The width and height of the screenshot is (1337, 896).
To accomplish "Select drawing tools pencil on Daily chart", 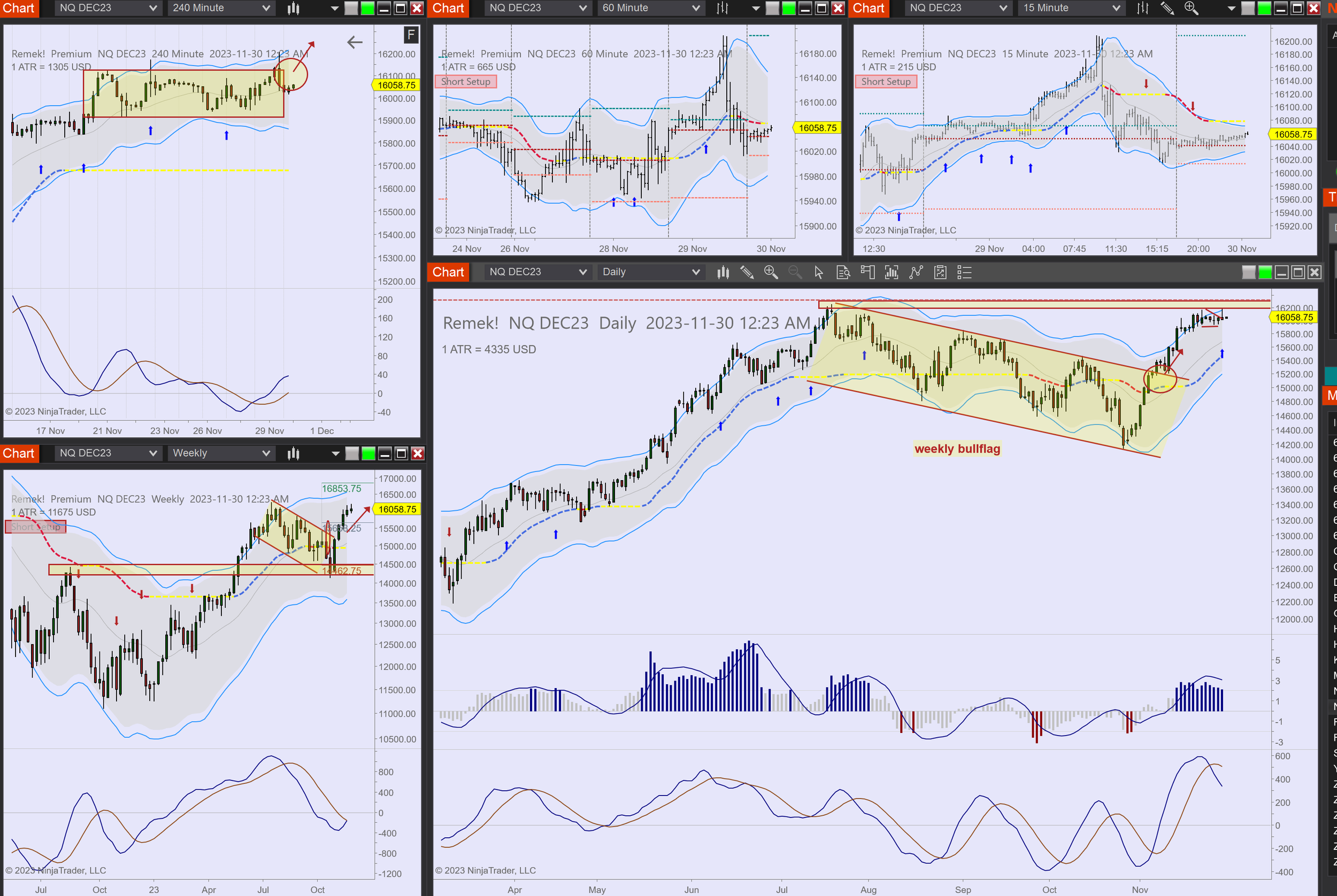I will click(747, 273).
